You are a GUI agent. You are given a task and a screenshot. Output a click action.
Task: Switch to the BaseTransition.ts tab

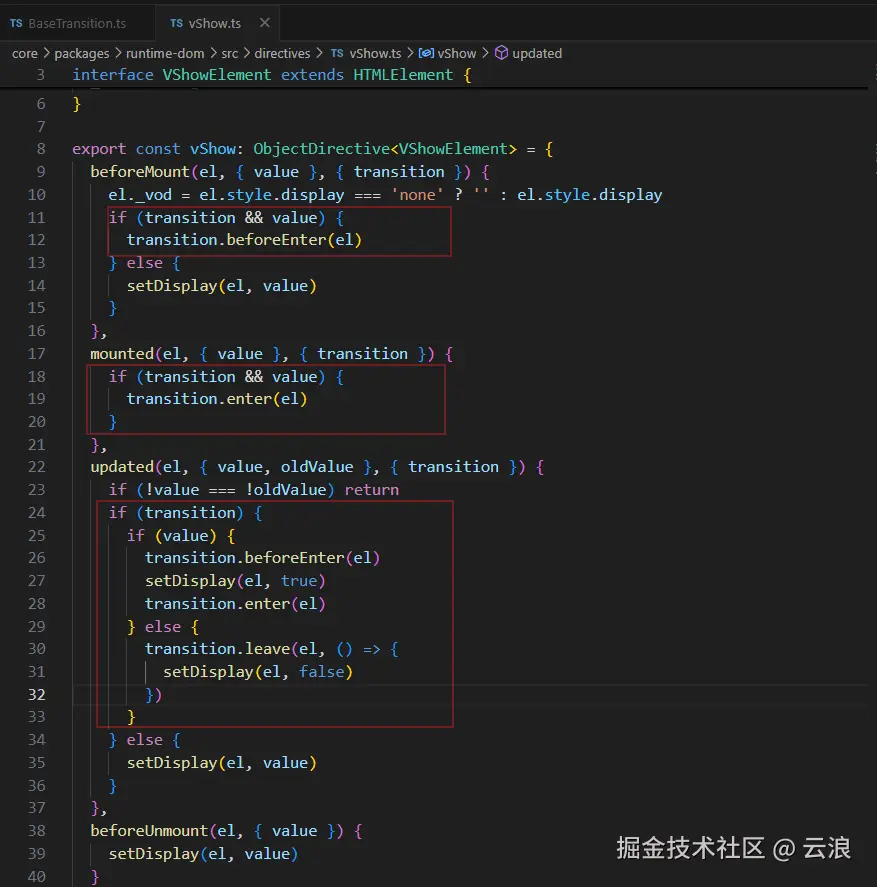click(77, 23)
